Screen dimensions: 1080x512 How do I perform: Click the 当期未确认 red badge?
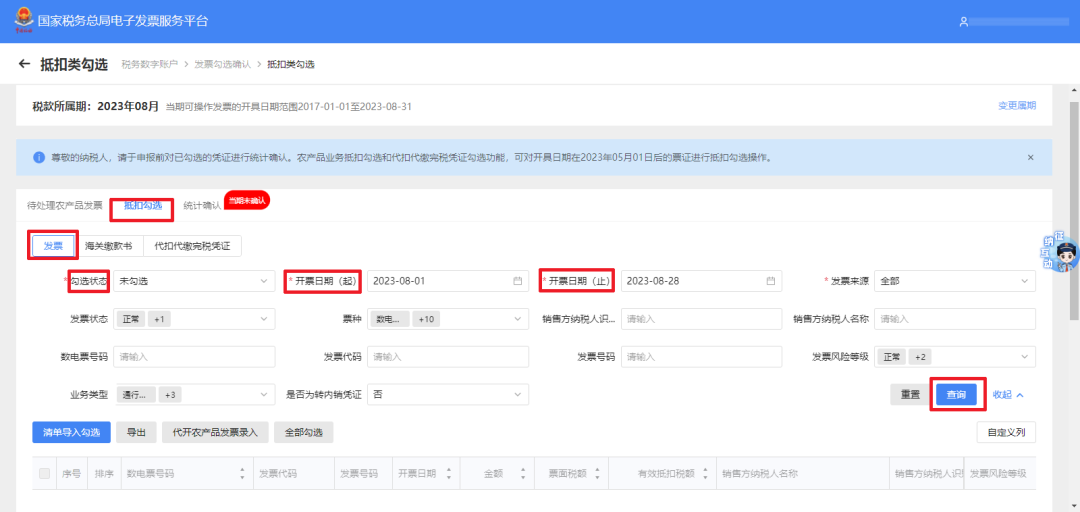pyautogui.click(x=247, y=200)
